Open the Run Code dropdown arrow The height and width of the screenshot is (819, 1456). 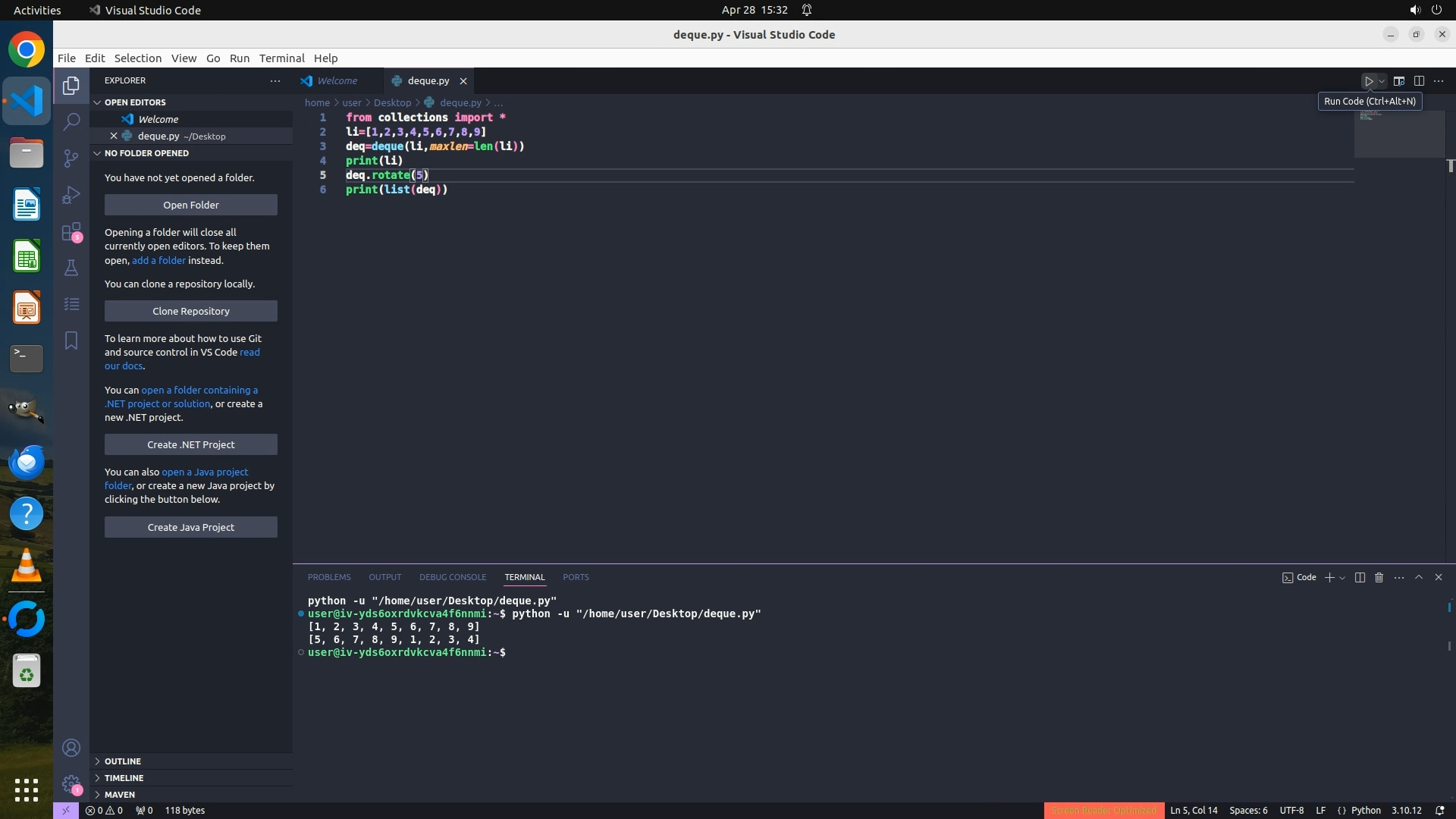[1382, 81]
